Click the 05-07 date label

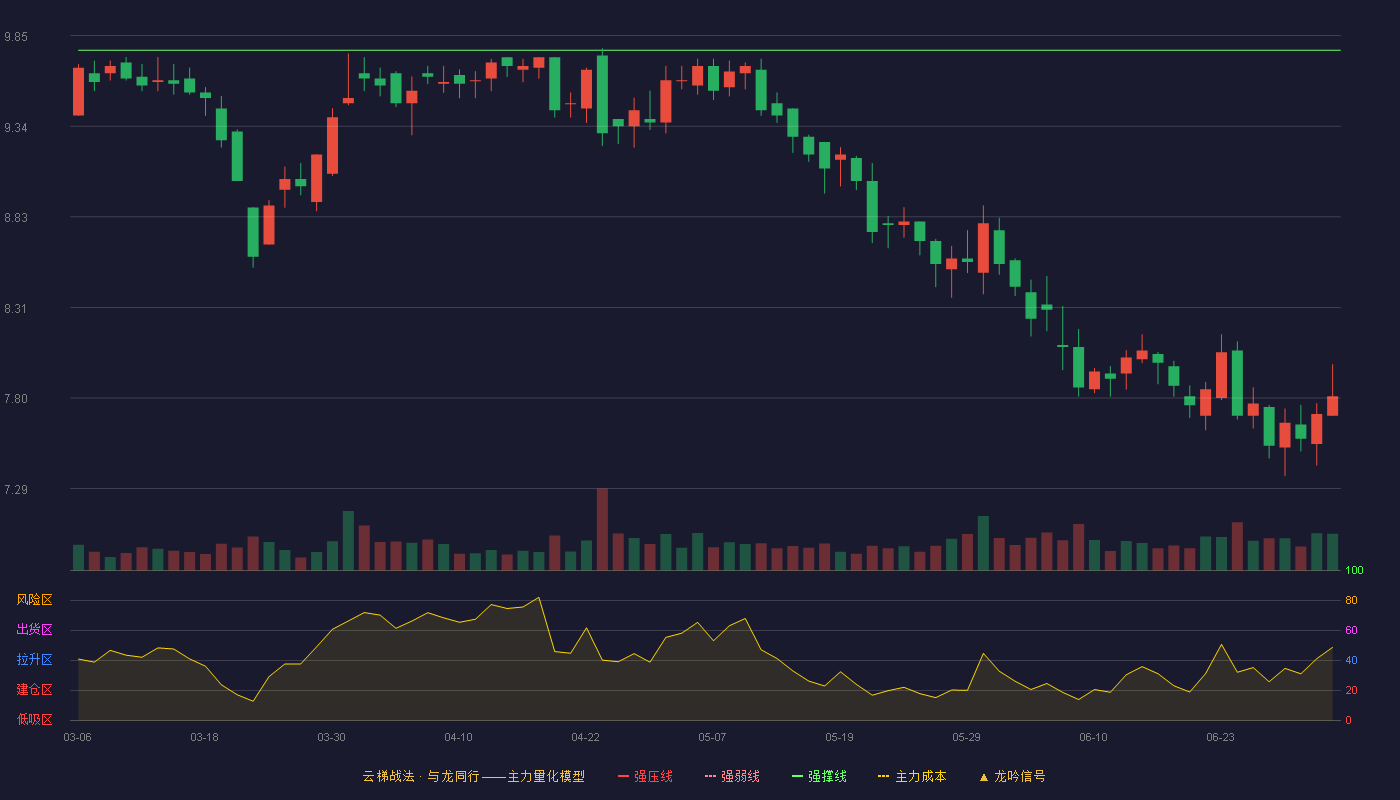[712, 737]
